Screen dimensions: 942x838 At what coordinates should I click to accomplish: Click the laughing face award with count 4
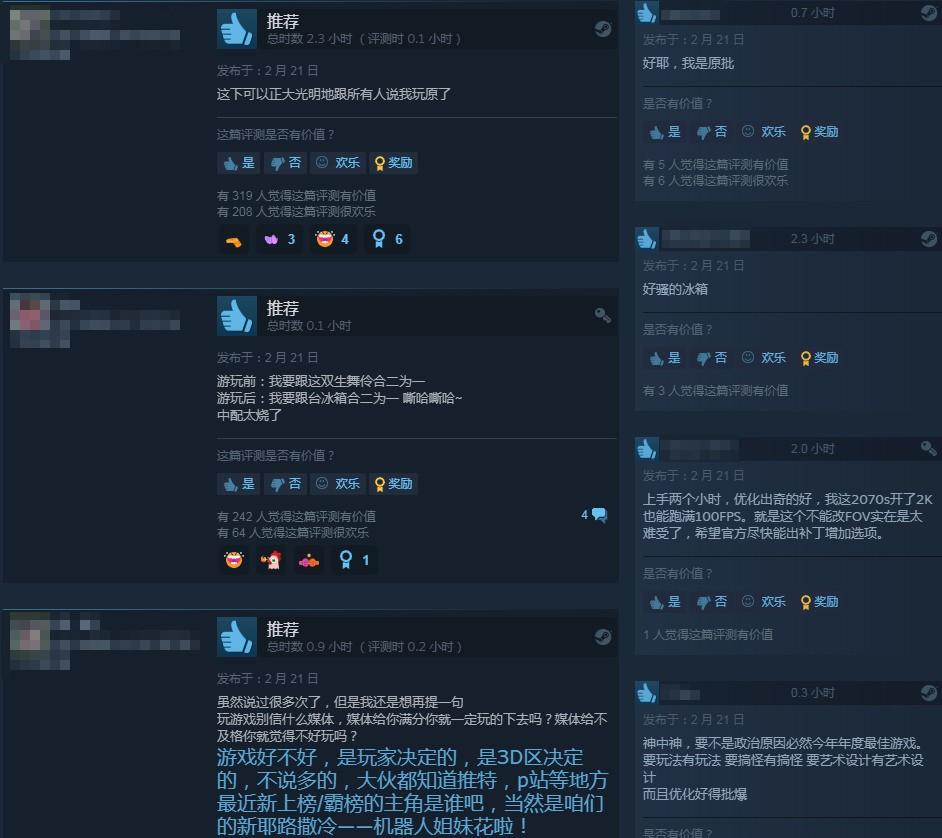[332, 239]
